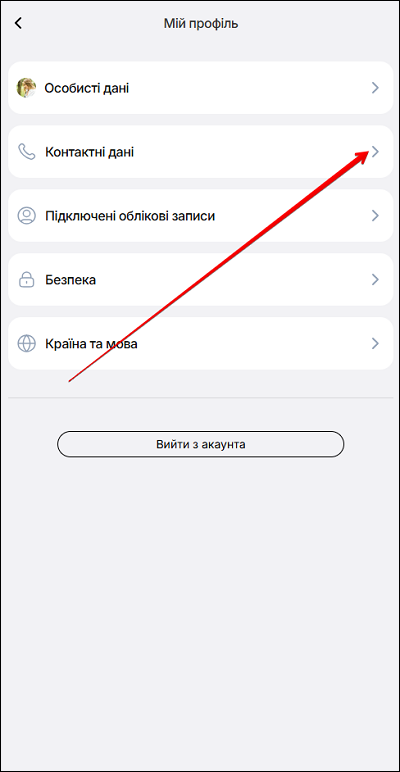The height and width of the screenshot is (772, 400).
Task: Click the user account circle icon
Action: click(x=27, y=216)
